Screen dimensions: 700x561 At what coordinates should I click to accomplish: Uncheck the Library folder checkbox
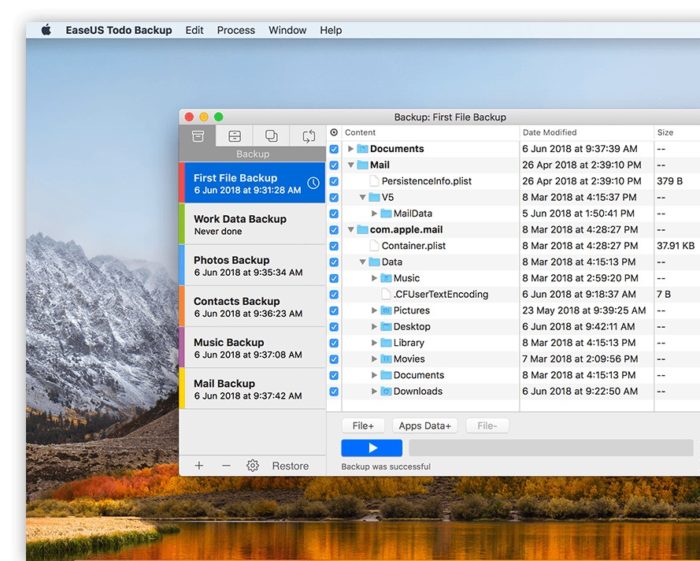(x=334, y=343)
